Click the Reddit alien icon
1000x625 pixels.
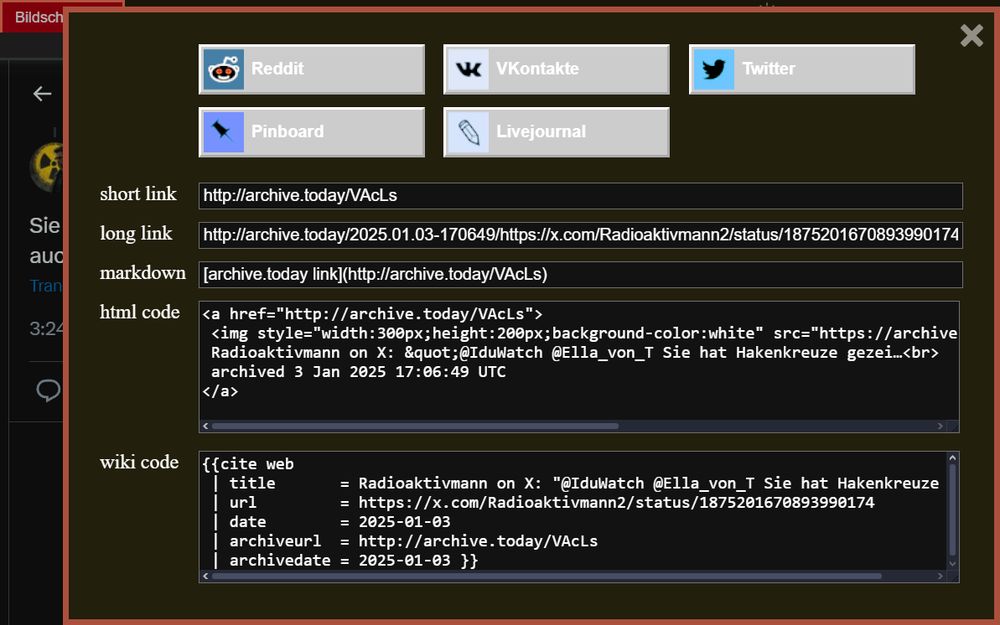pyautogui.click(x=223, y=69)
